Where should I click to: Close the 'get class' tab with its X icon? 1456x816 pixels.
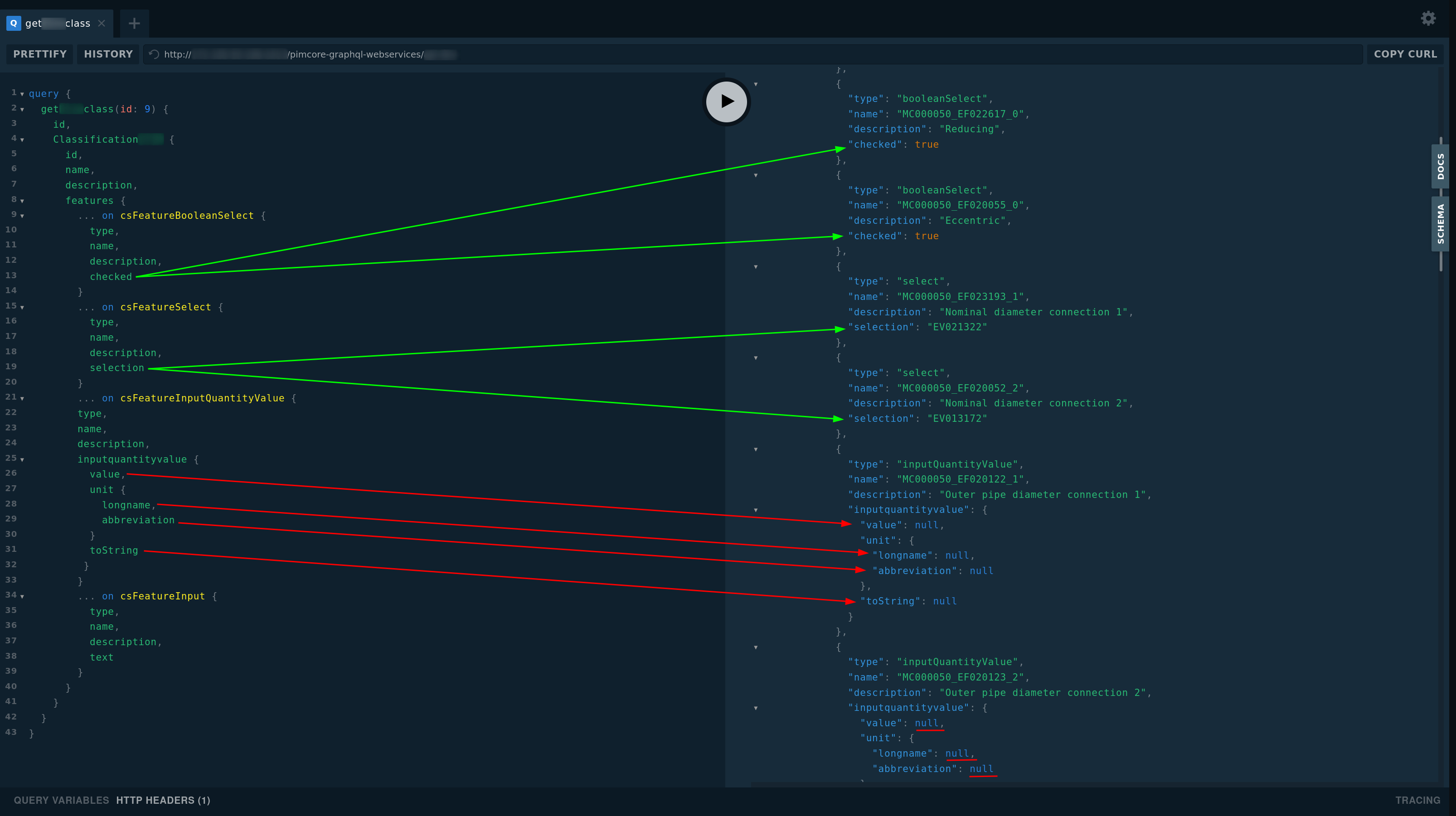point(101,23)
